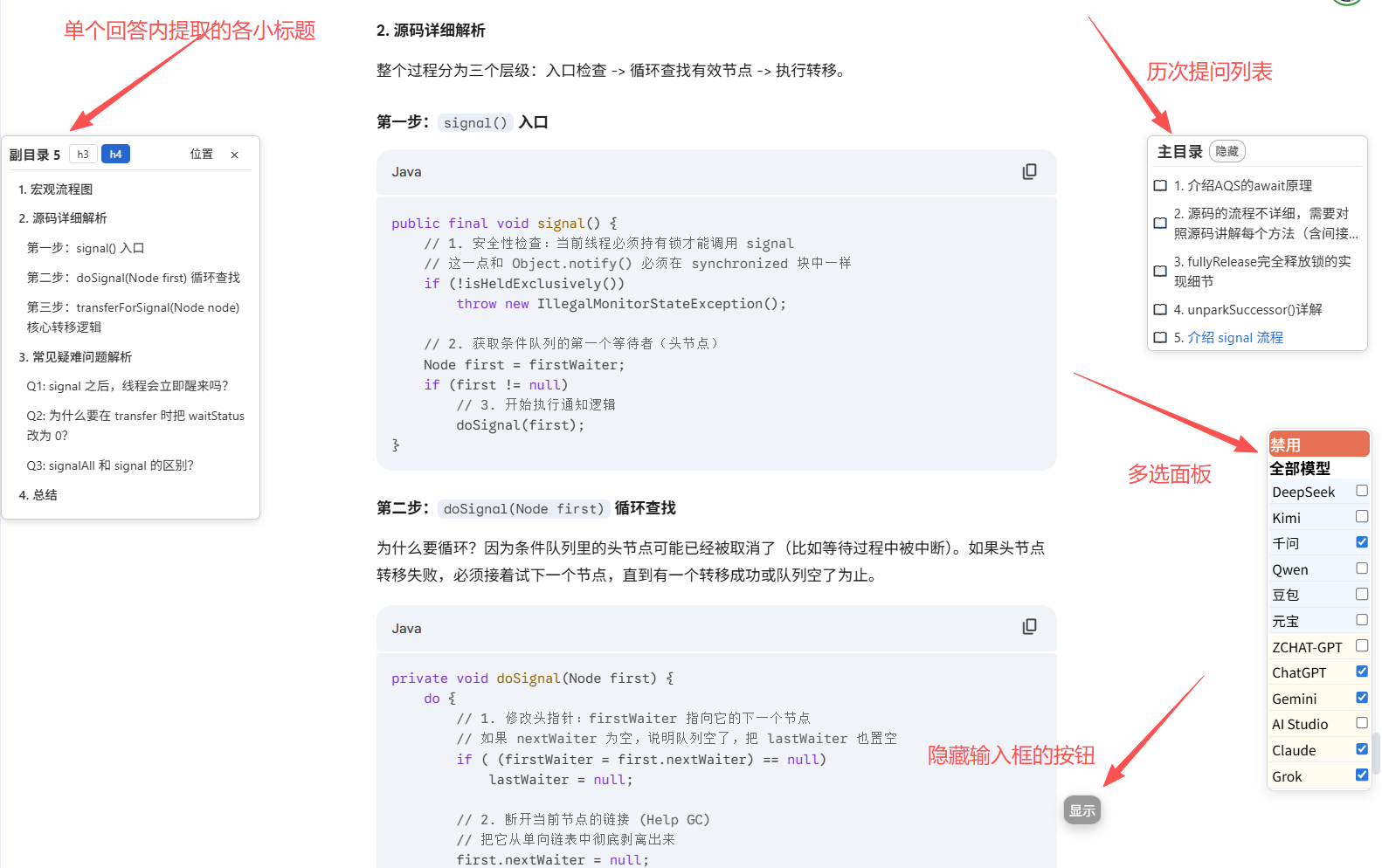1382x868 pixels.
Task: Uncheck the Claude model checkbox
Action: [x=1361, y=749]
